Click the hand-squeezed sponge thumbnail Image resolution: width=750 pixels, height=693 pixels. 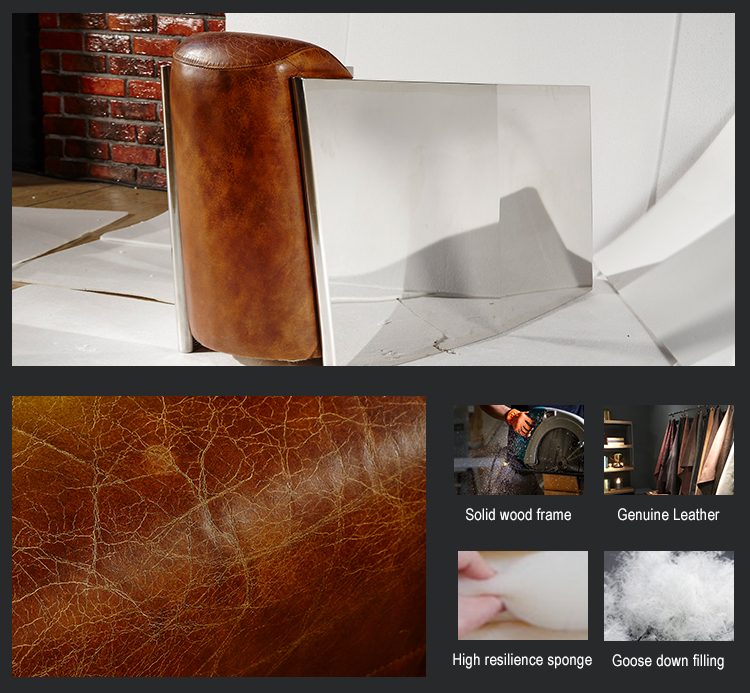523,595
